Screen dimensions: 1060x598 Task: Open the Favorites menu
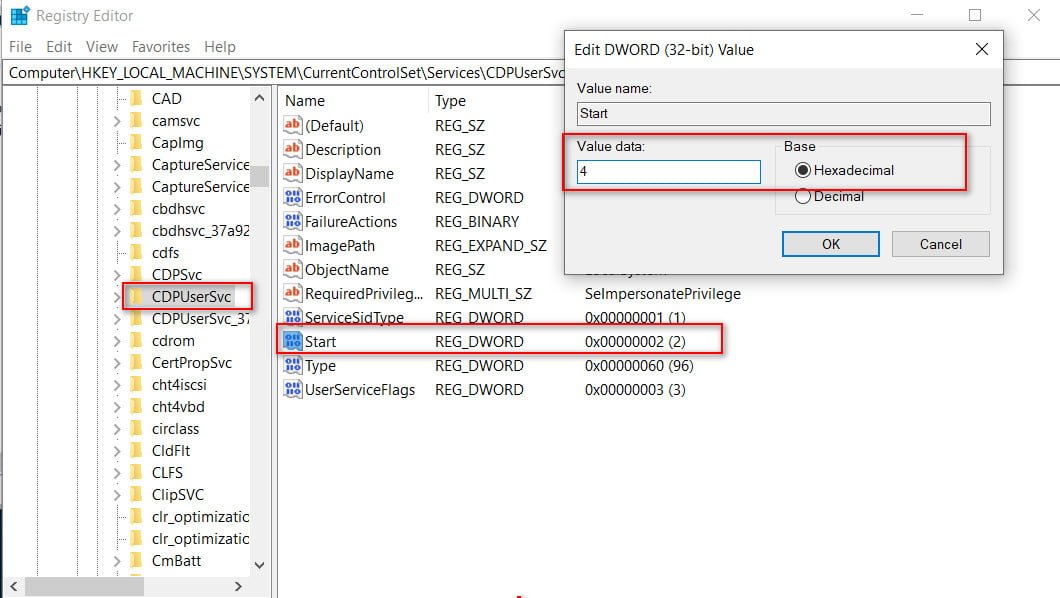(161, 47)
